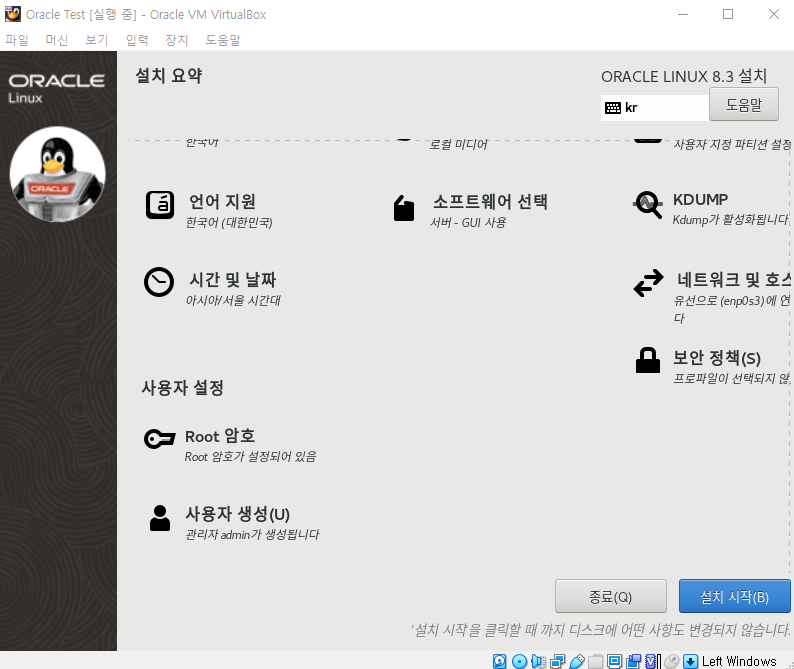Click the kr keyboard layout indicator field
Screen dimensions: 794x669
(x=655, y=107)
